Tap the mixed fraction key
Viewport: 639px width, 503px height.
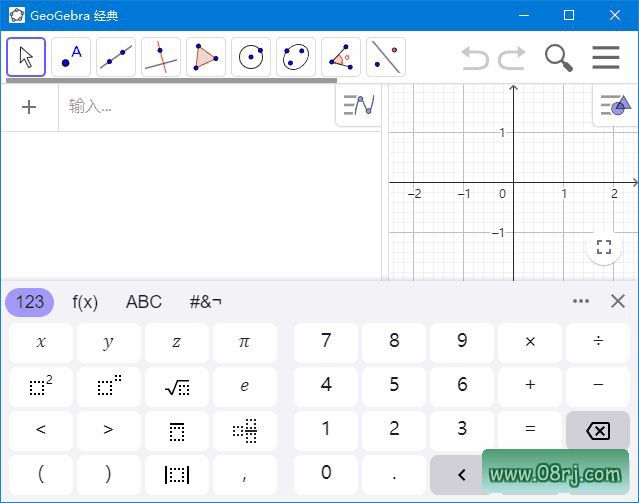click(245, 430)
